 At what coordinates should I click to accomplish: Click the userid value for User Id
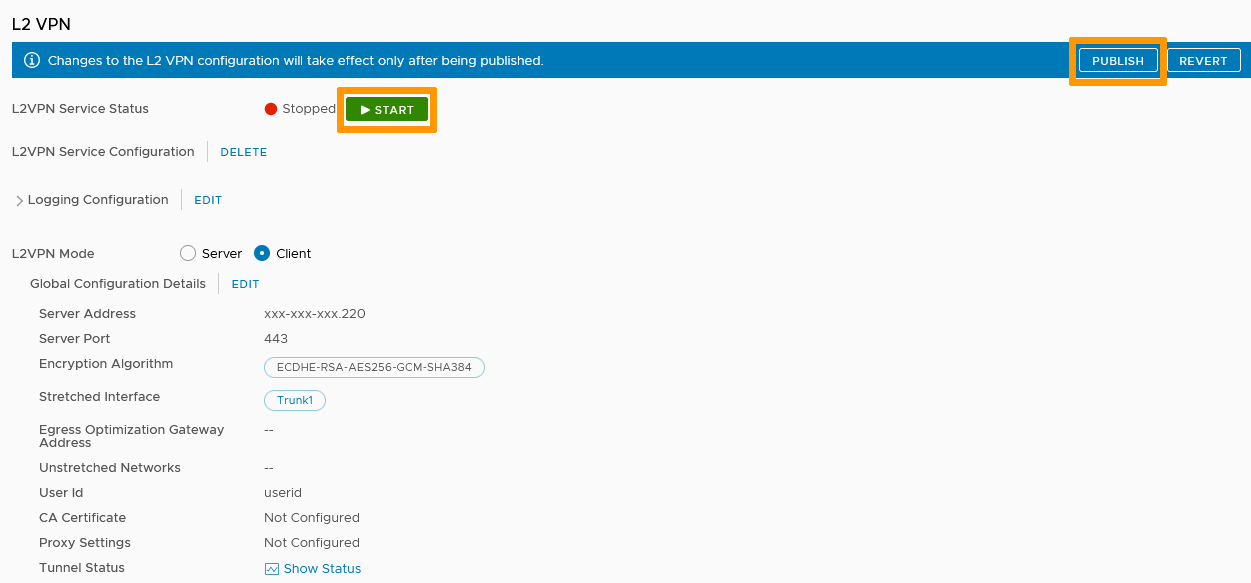coord(283,493)
